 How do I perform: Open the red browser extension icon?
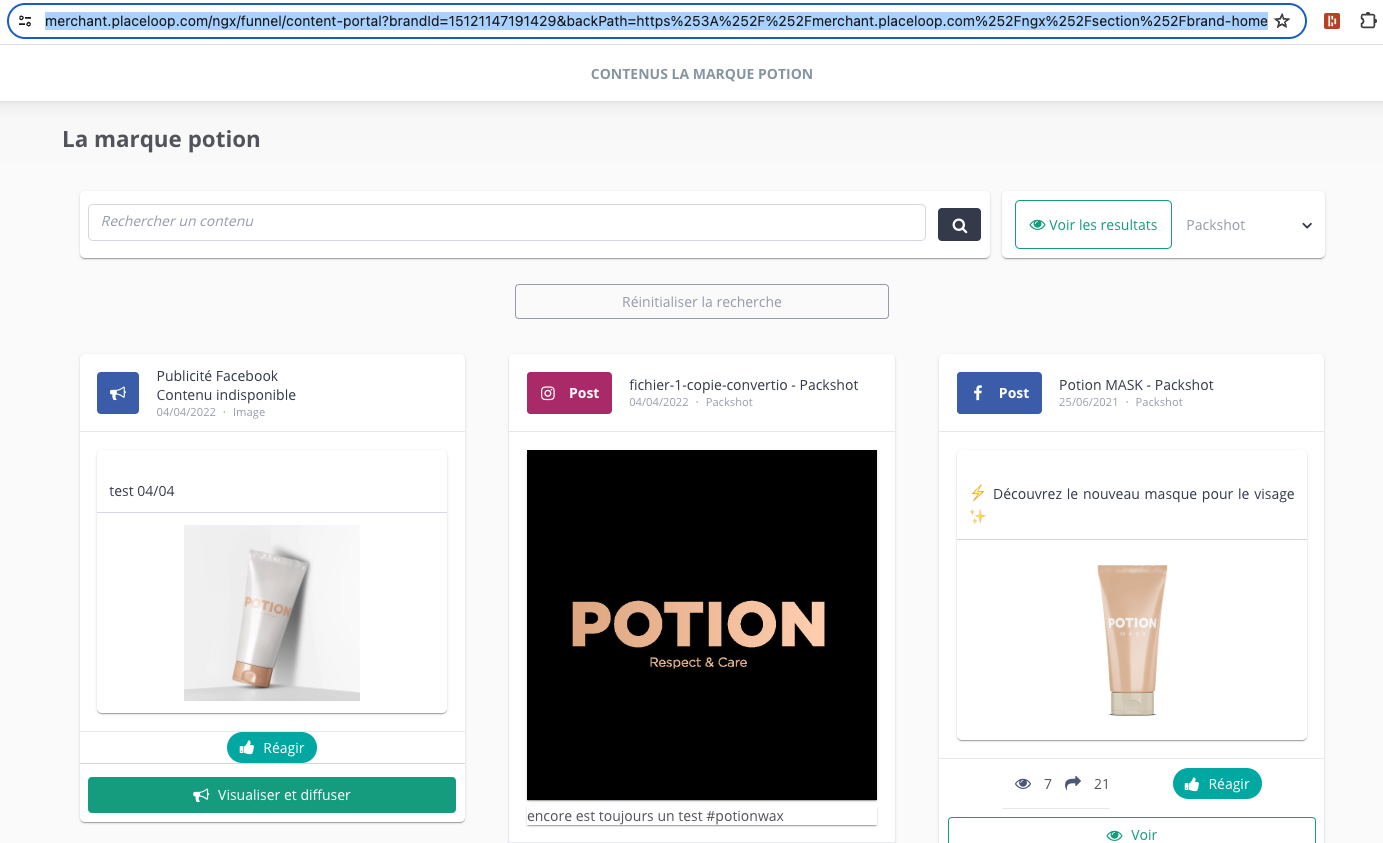pos(1332,21)
